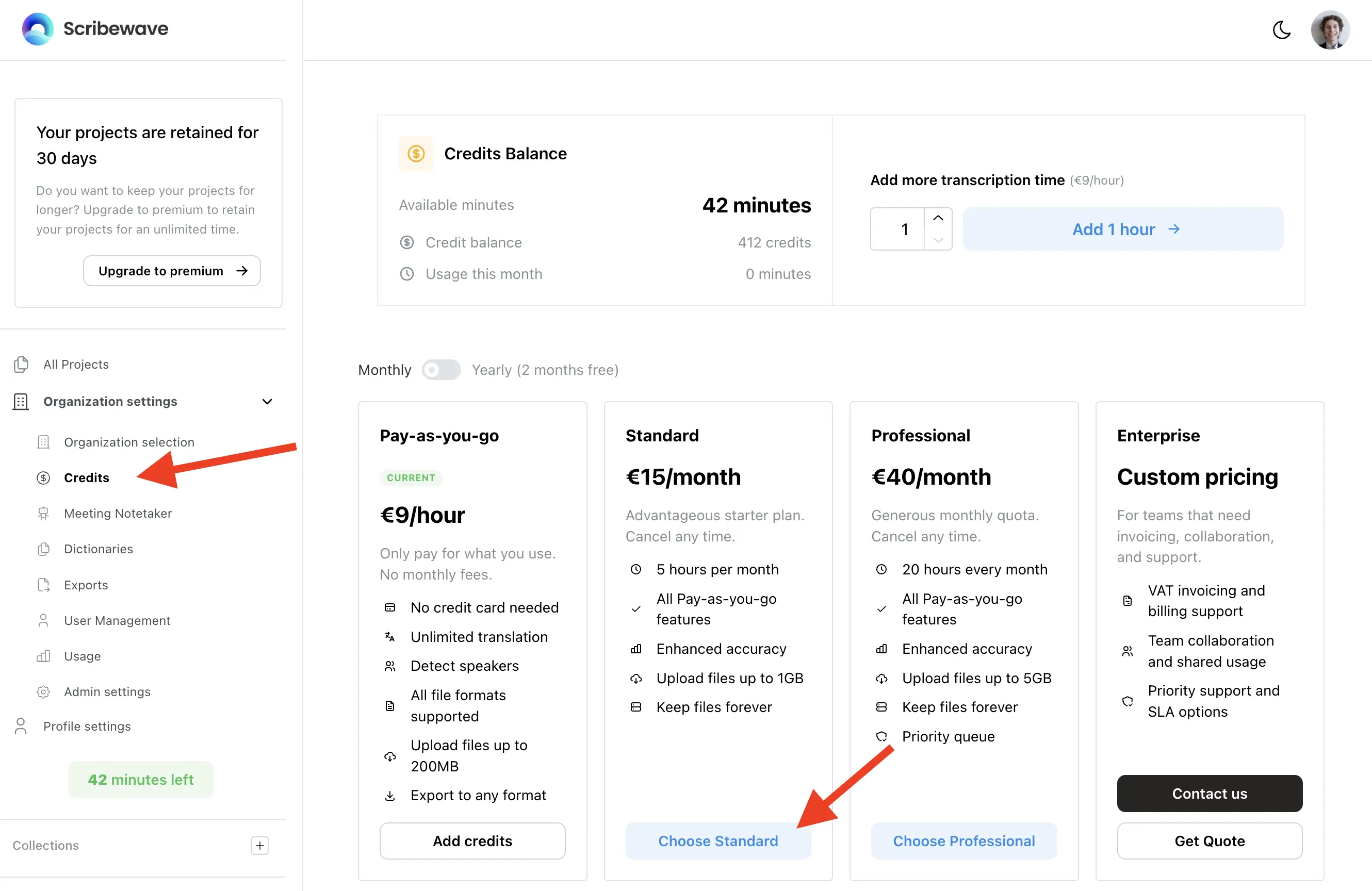This screenshot has height=891, width=1372.
Task: Open the user profile avatar
Action: tap(1330, 29)
